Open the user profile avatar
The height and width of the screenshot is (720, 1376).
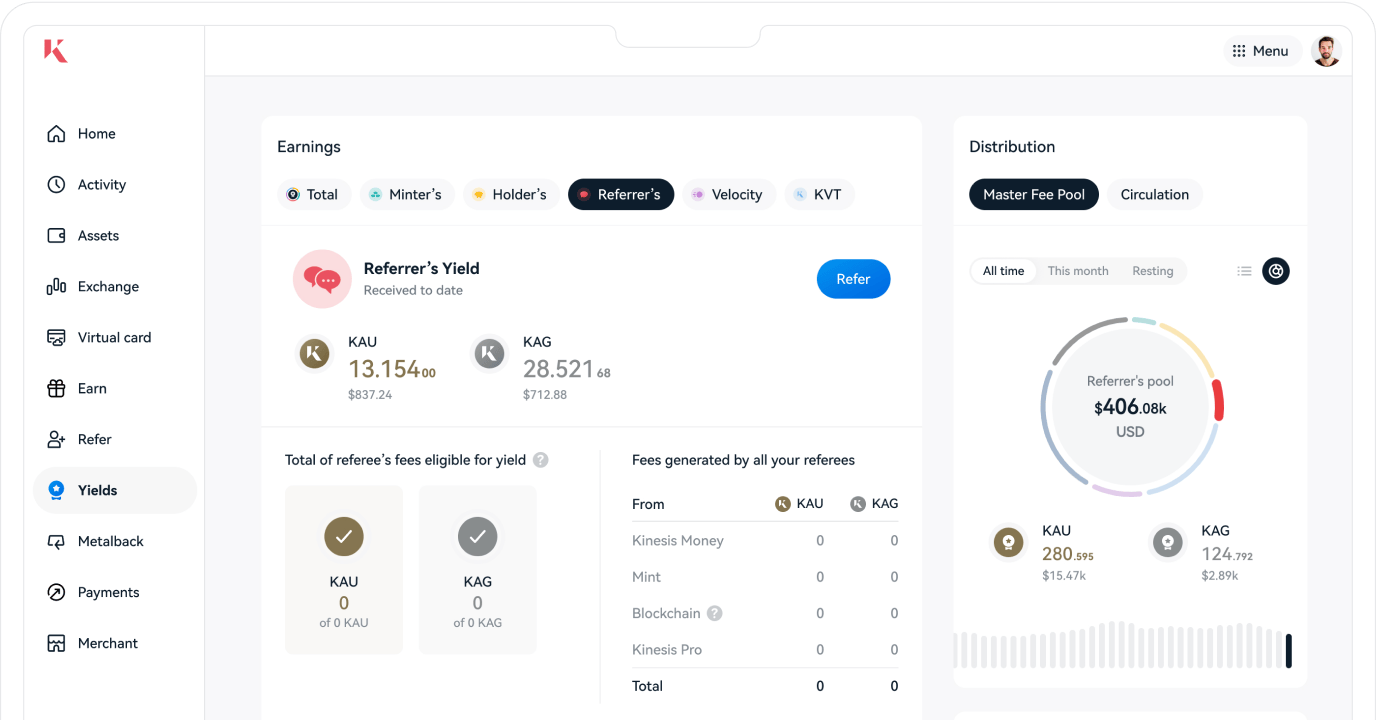(x=1326, y=51)
